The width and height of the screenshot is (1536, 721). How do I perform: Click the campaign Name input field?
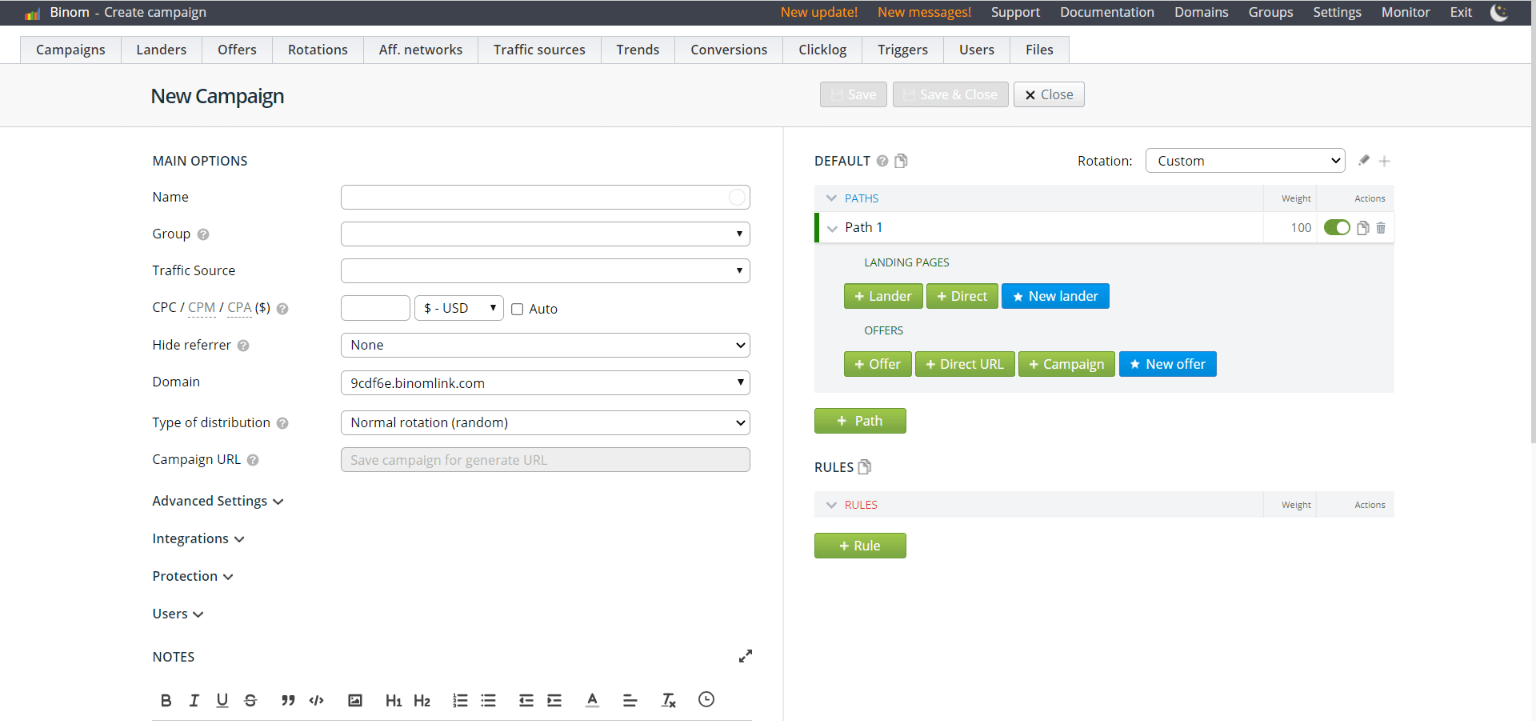[535, 198]
